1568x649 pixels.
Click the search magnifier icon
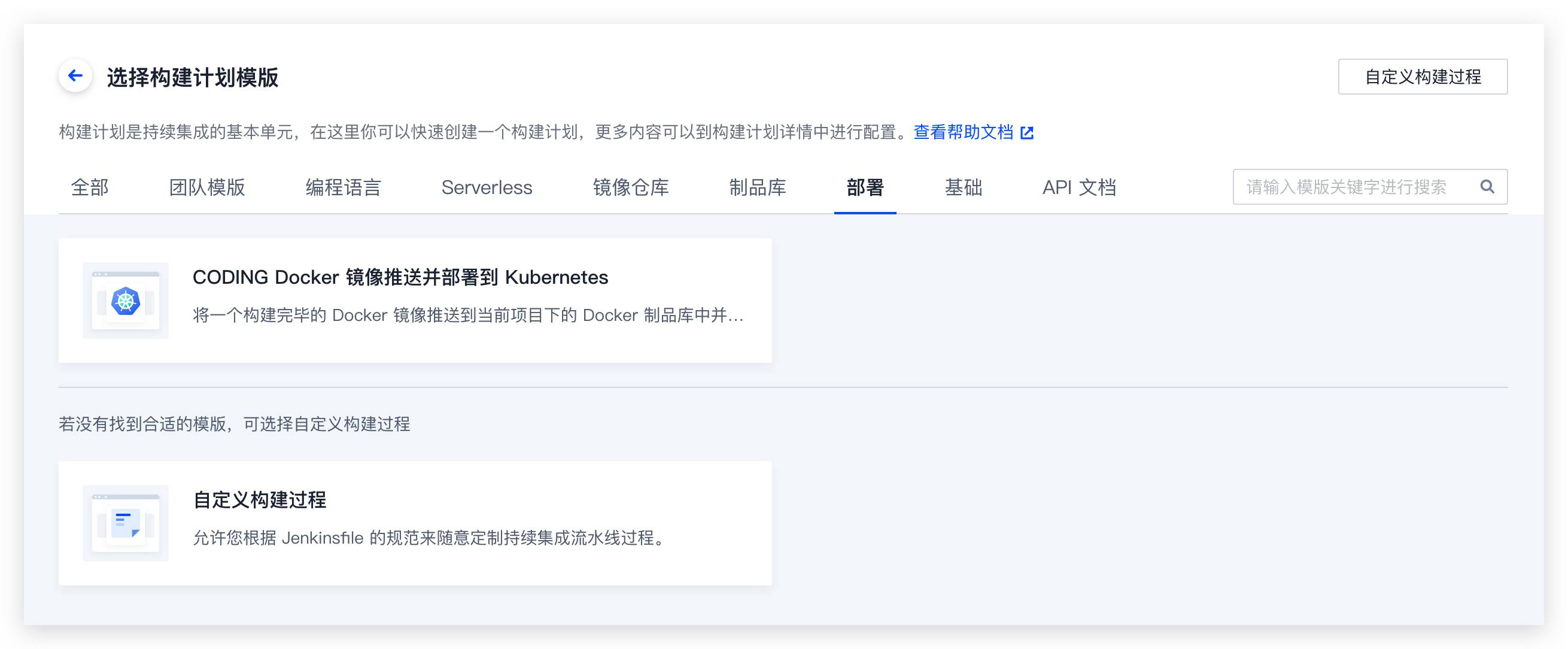pyautogui.click(x=1487, y=187)
